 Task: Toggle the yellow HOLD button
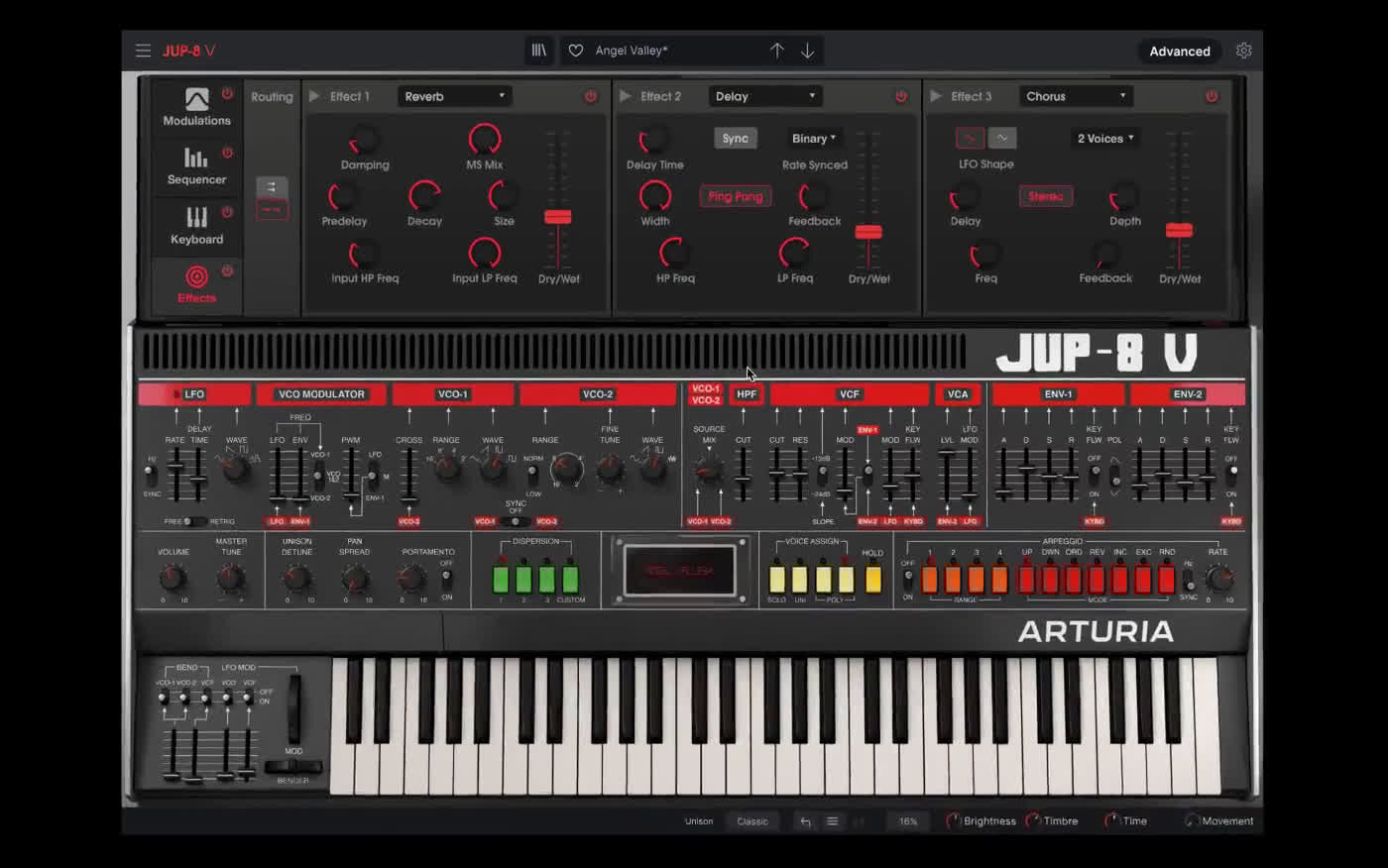(872, 579)
